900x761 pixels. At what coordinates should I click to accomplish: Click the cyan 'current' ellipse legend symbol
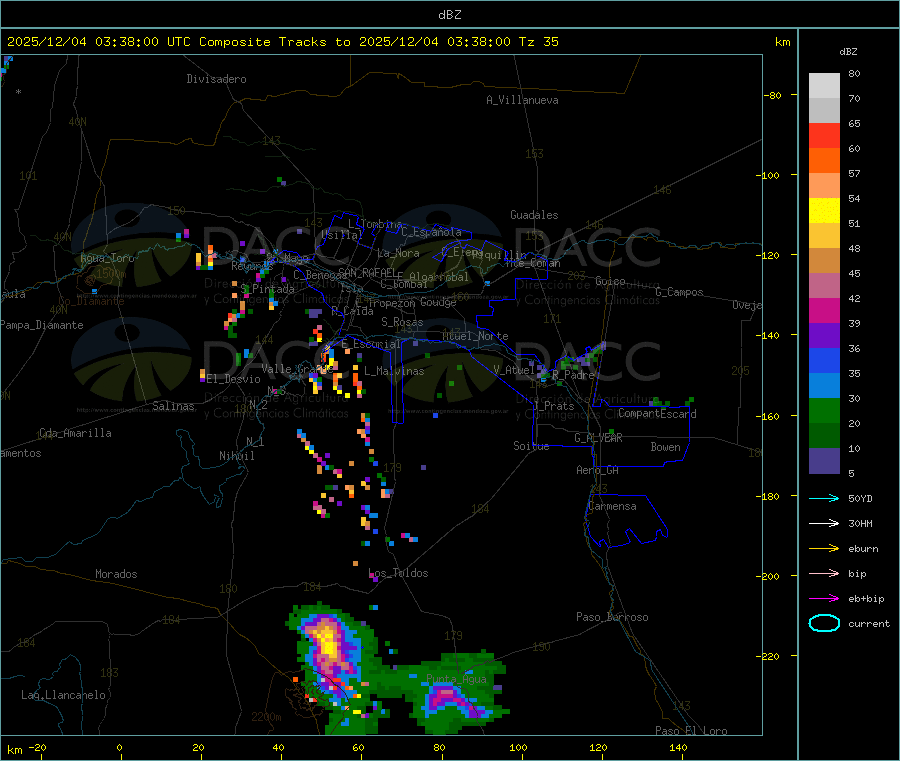824,623
